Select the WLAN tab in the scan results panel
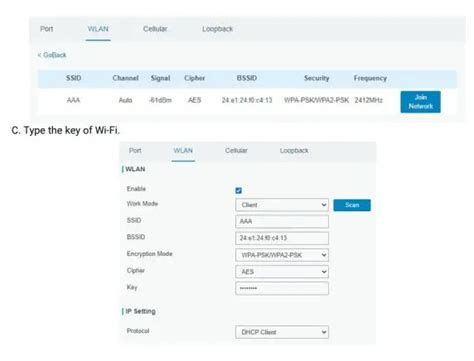 click(x=98, y=29)
